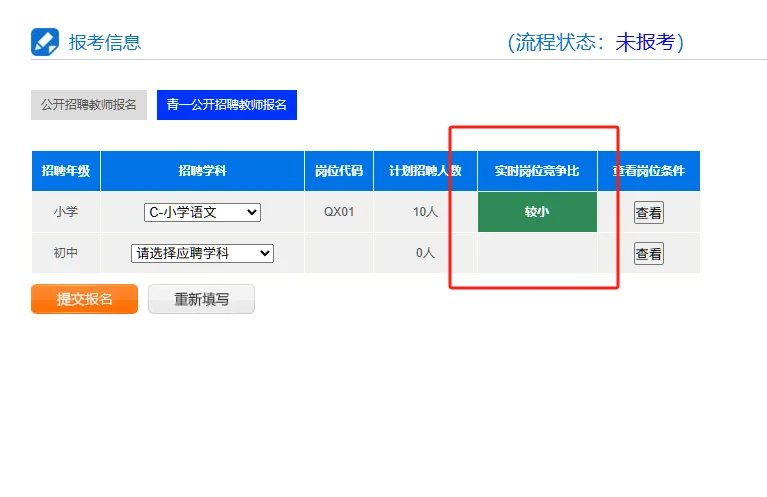
Task: Click the 实时岗位竞争比 column header
Action: click(x=537, y=171)
